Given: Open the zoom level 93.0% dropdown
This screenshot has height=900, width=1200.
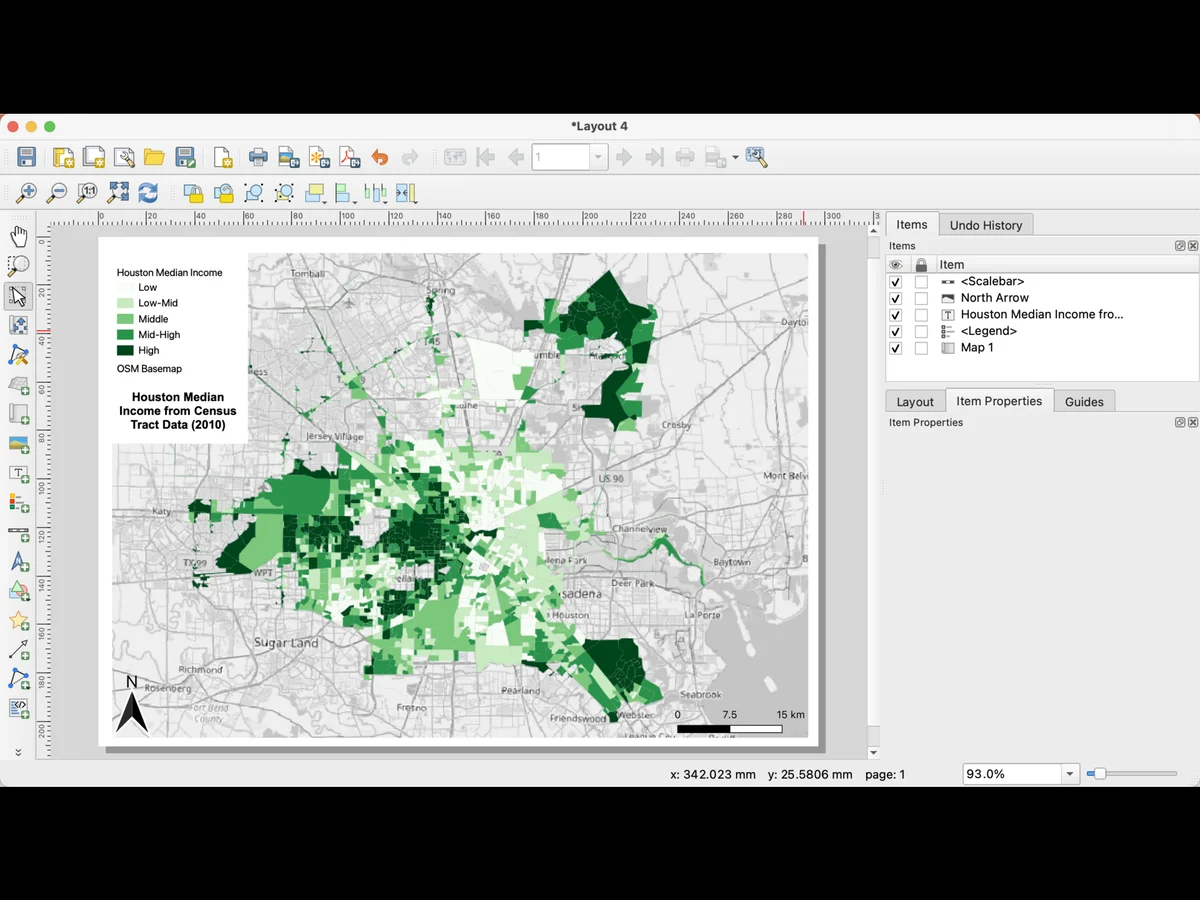Looking at the screenshot, I should click(x=1071, y=774).
